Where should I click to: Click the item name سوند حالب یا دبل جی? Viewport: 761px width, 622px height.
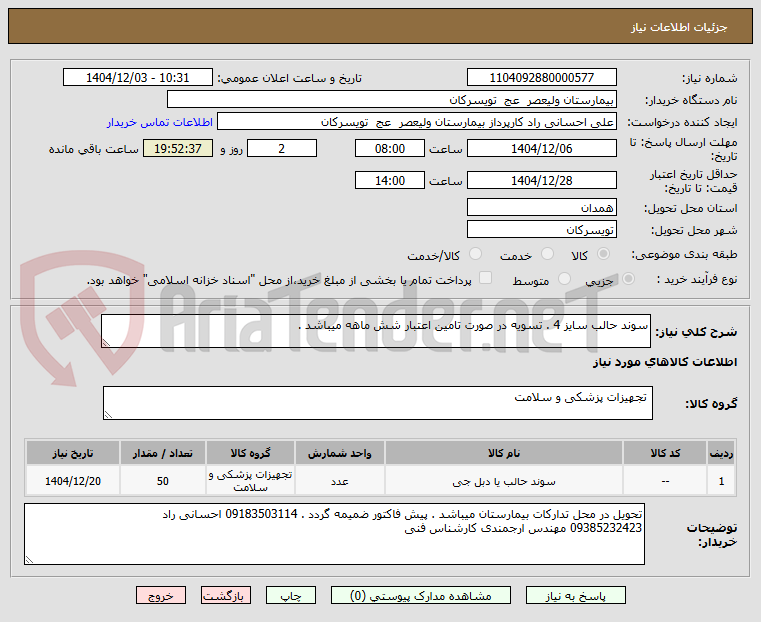504,481
